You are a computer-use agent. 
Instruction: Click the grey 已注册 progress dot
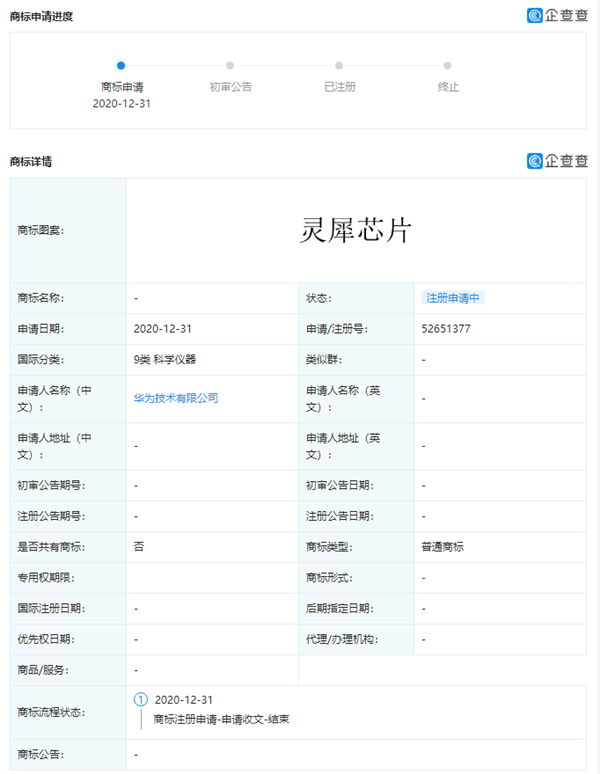click(x=339, y=66)
